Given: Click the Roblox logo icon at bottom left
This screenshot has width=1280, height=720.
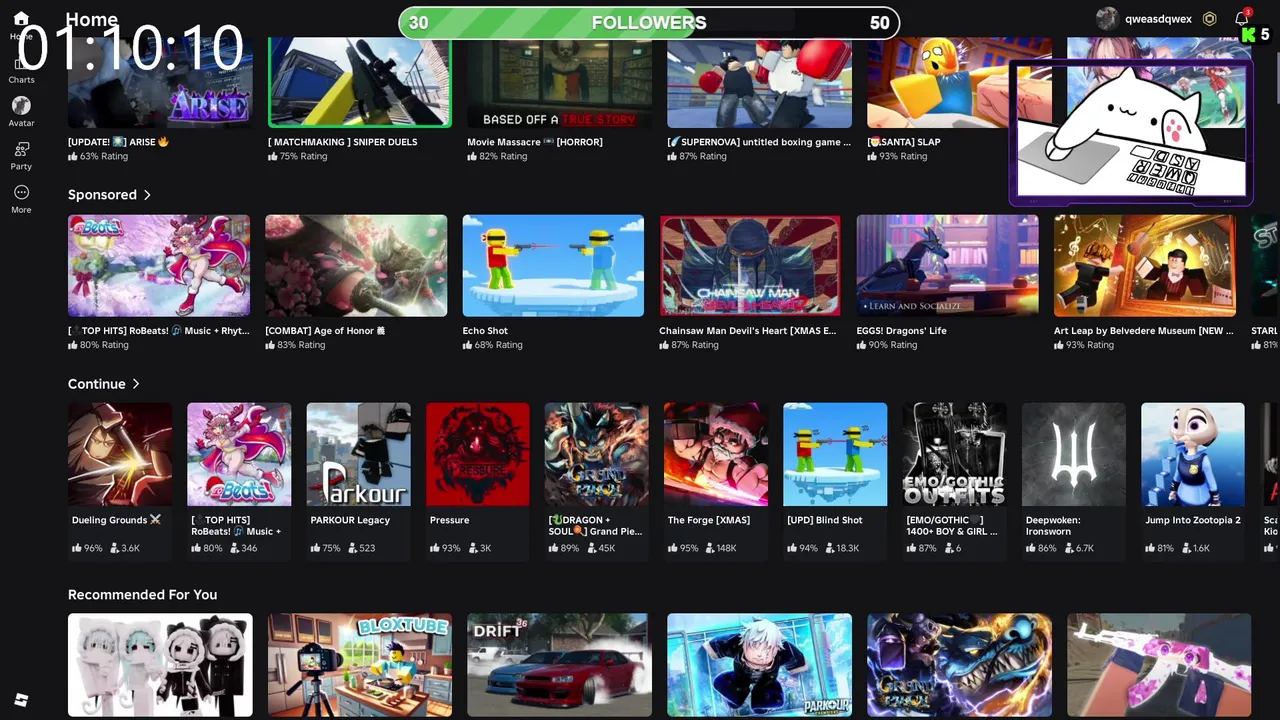Looking at the screenshot, I should [x=21, y=699].
